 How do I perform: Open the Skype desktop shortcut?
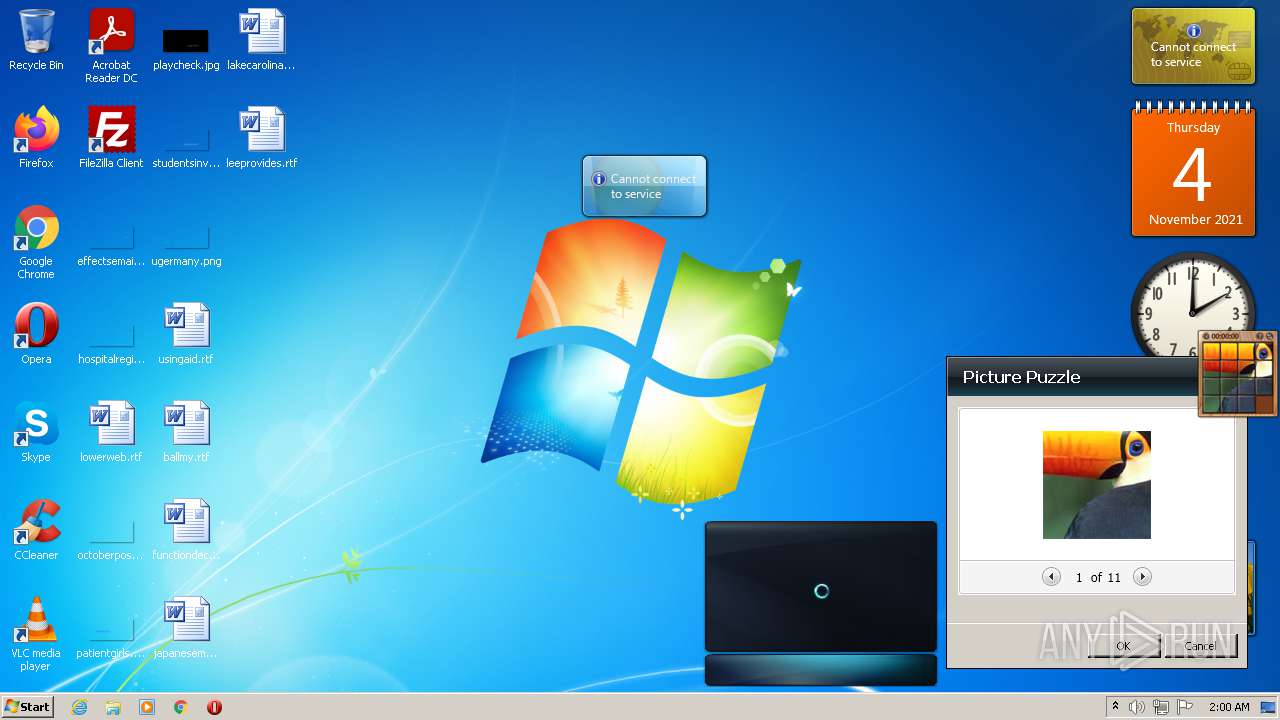[x=36, y=432]
